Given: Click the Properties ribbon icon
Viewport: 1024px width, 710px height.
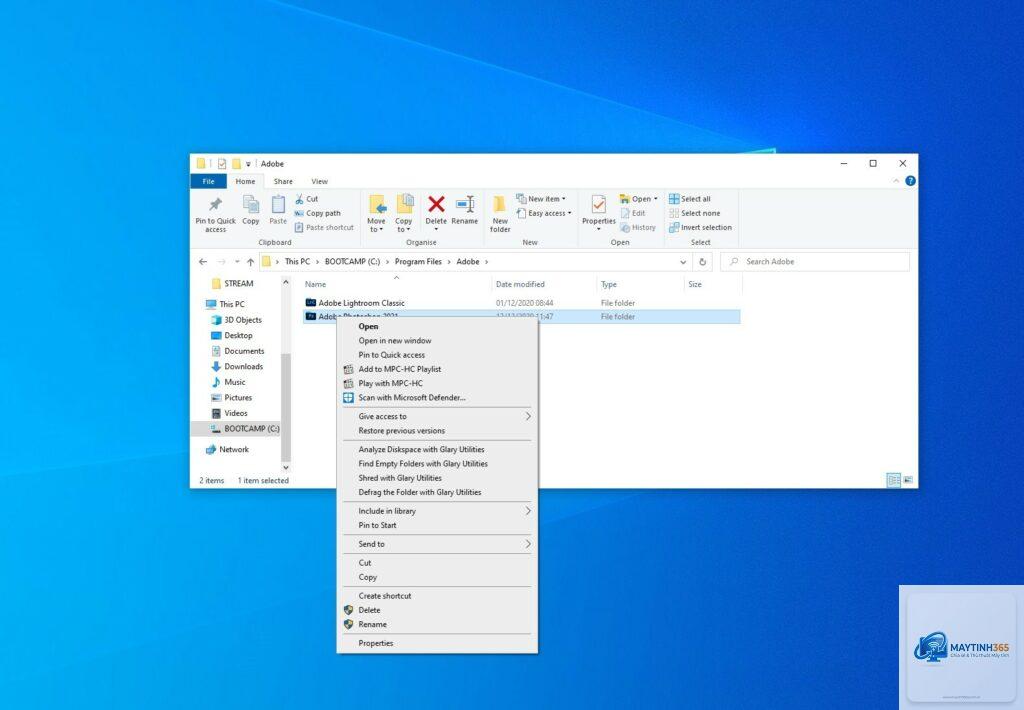Looking at the screenshot, I should (x=599, y=212).
